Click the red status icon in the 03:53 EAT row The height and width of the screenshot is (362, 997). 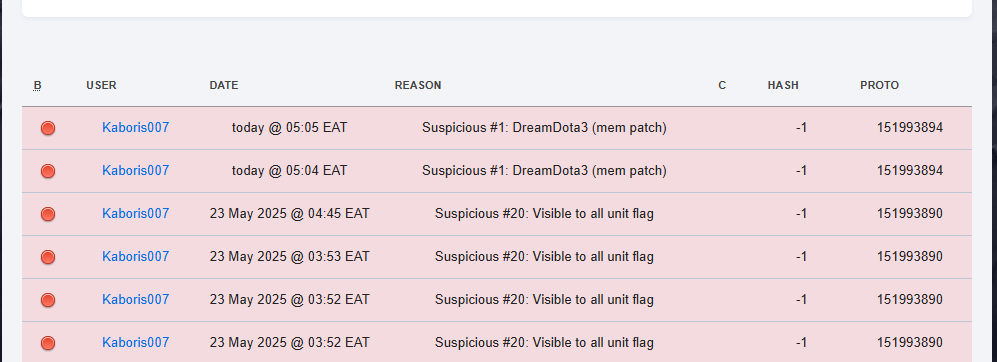click(48, 257)
